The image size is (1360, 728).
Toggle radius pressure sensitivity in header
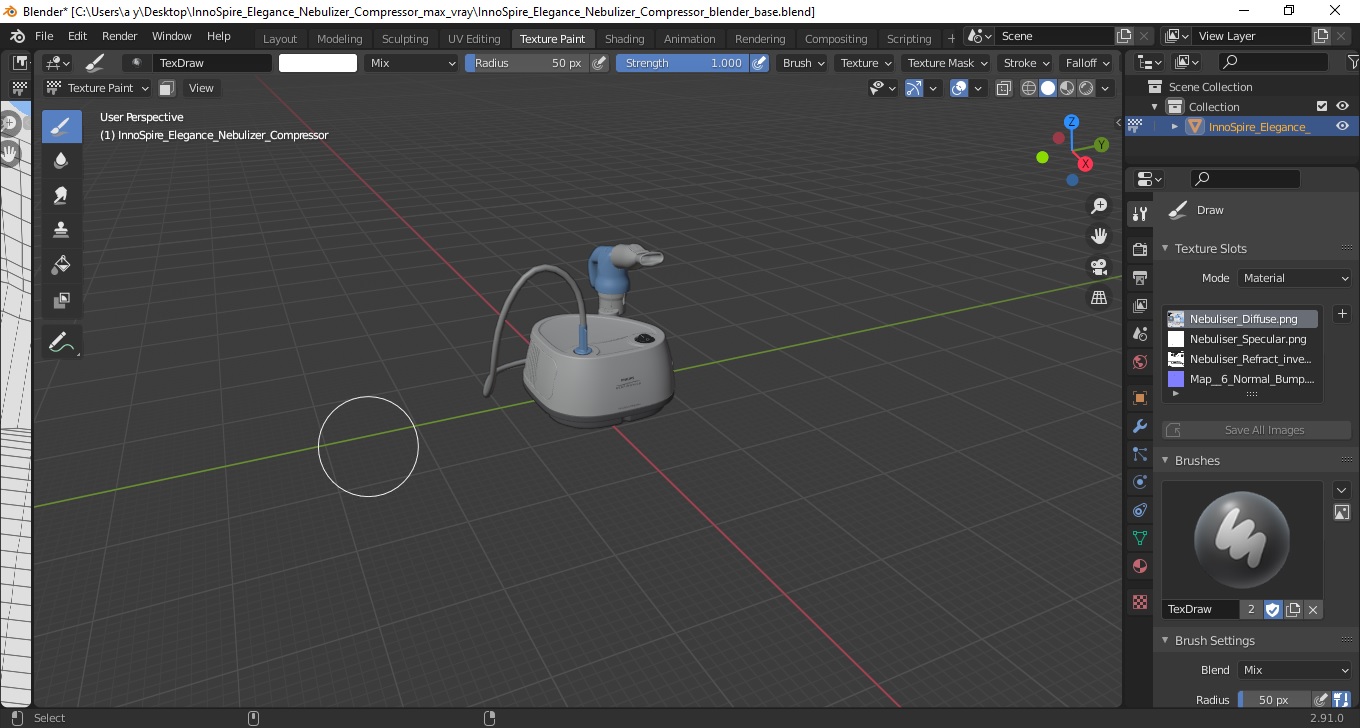599,63
